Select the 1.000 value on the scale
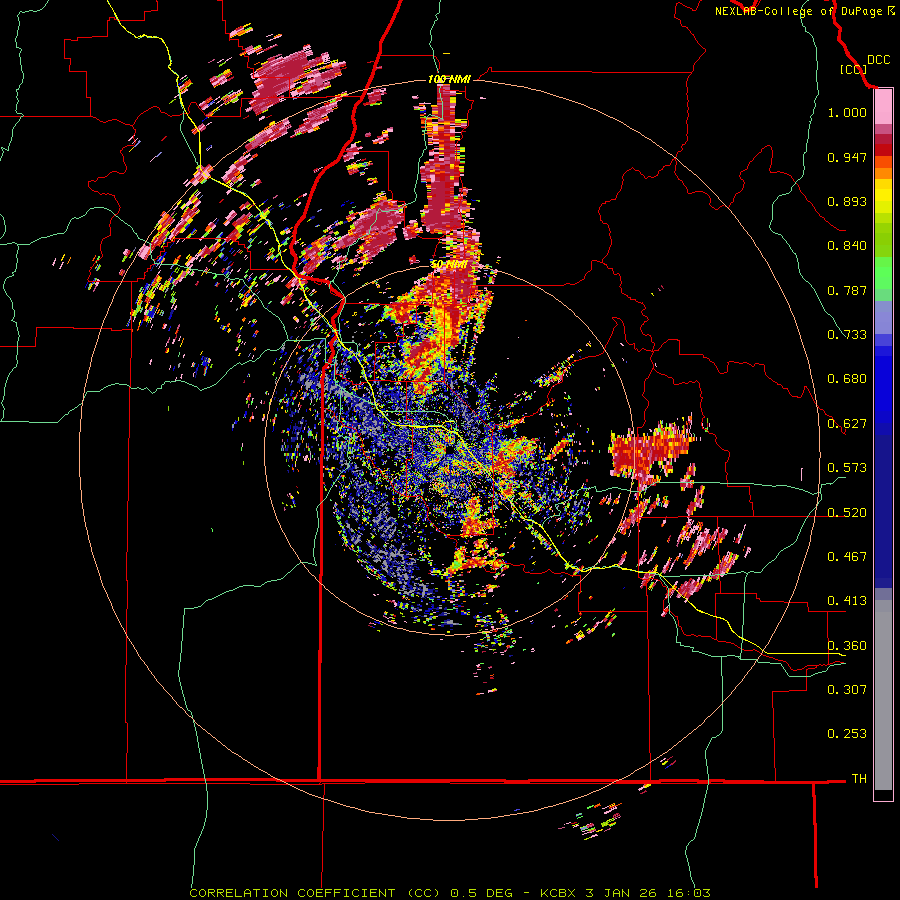900x900 pixels. coord(847,112)
